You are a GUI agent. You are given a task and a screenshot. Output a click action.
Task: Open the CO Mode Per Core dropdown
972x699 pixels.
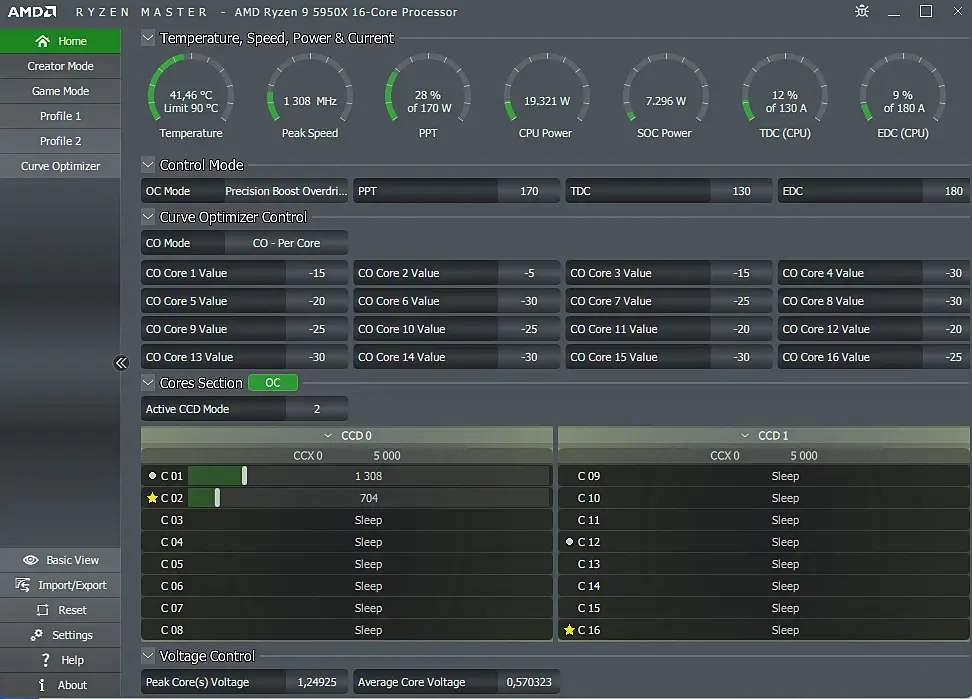point(286,243)
